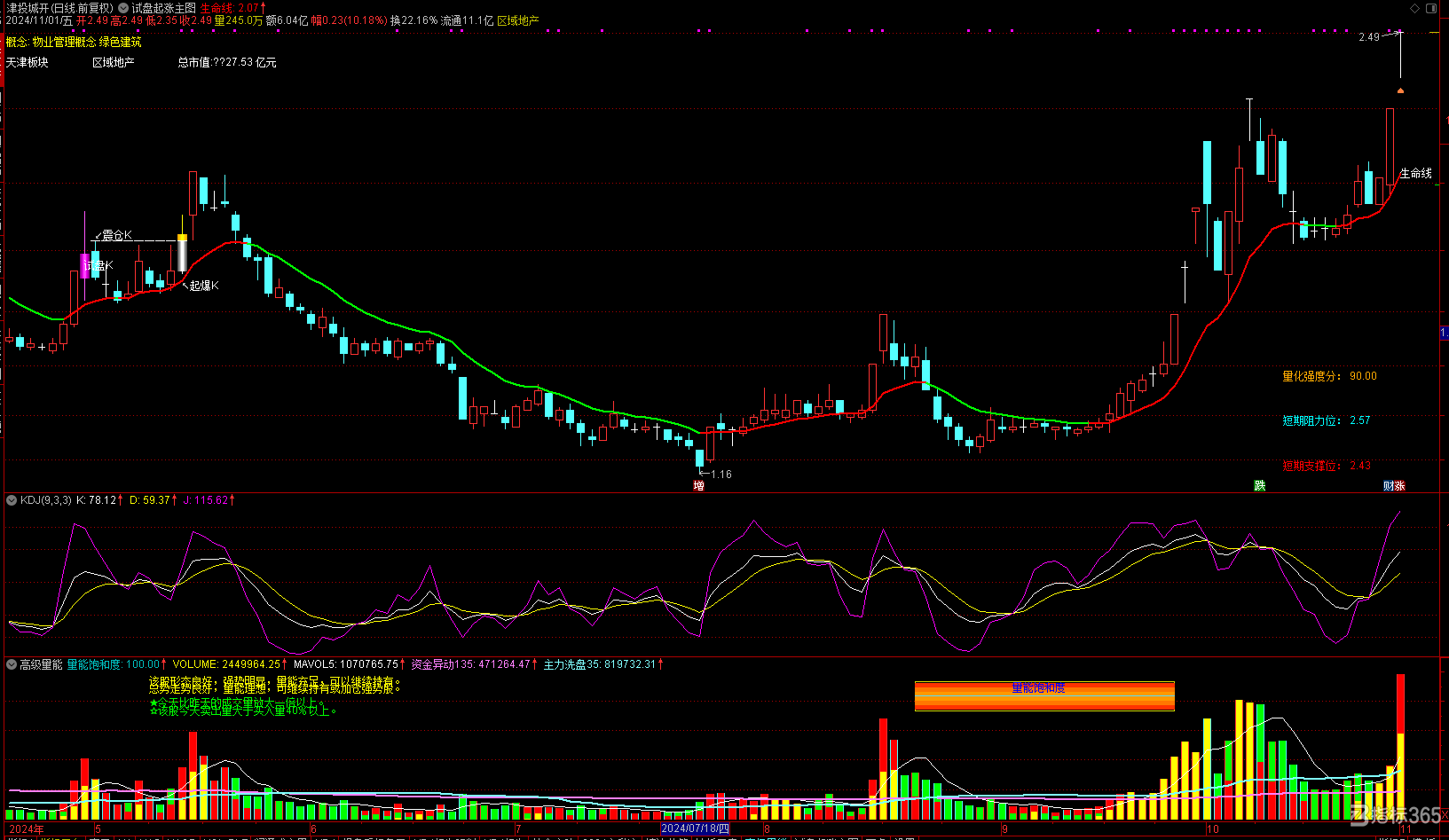Click the 震仓K annotation label
The width and height of the screenshot is (1449, 840).
click(x=116, y=235)
